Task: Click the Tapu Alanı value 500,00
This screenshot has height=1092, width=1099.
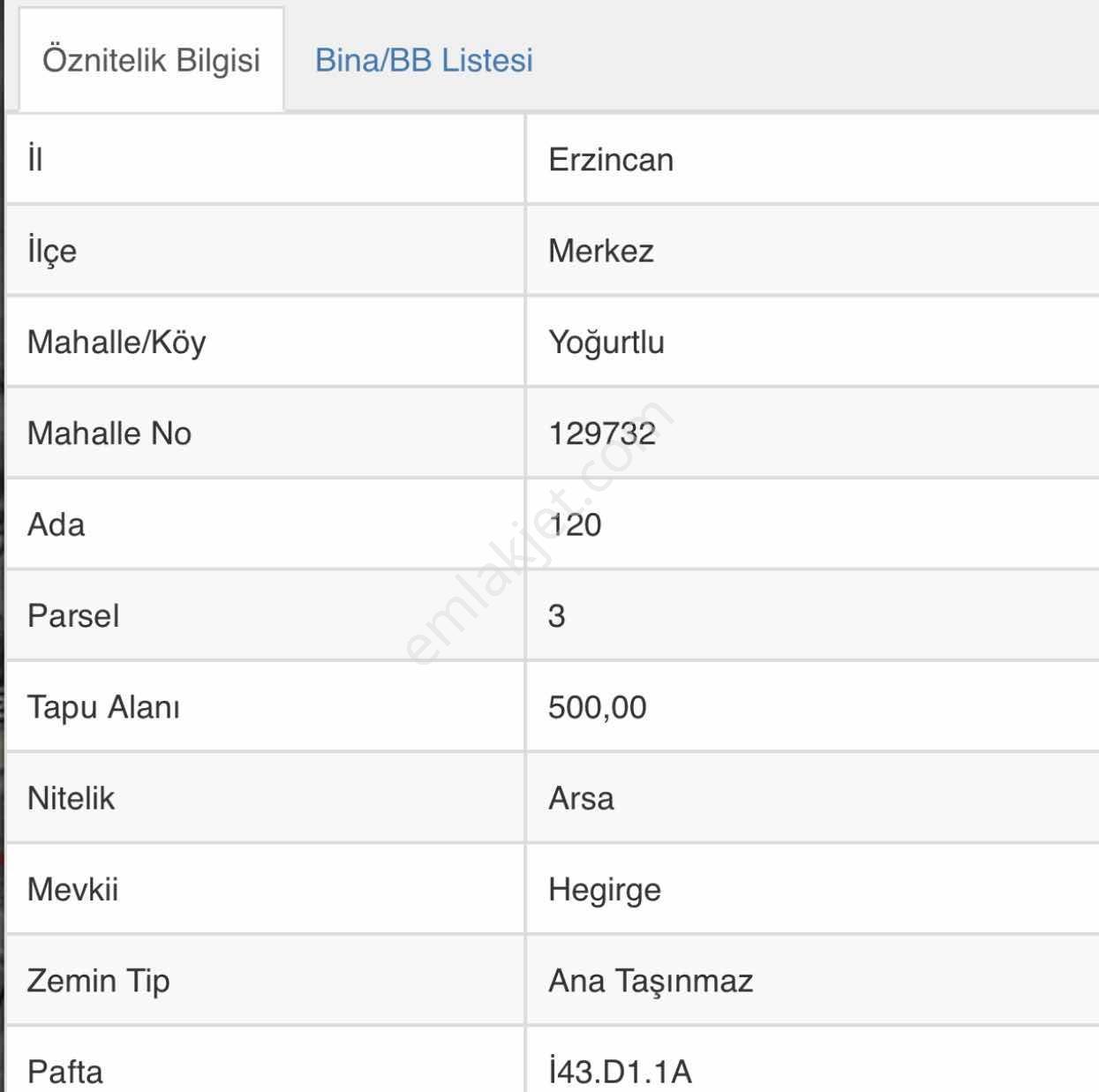Action: pyautogui.click(x=597, y=707)
